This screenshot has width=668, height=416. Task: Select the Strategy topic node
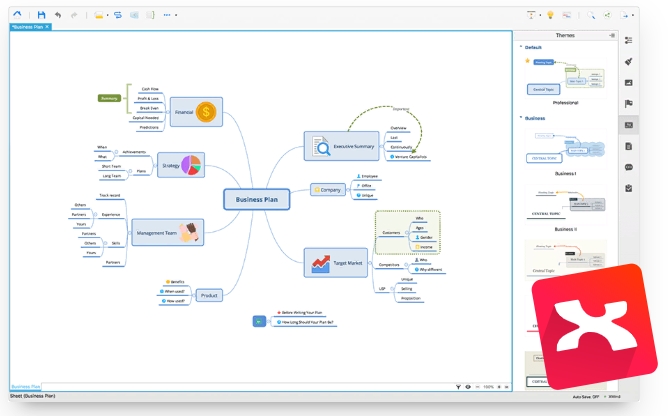[x=181, y=165]
